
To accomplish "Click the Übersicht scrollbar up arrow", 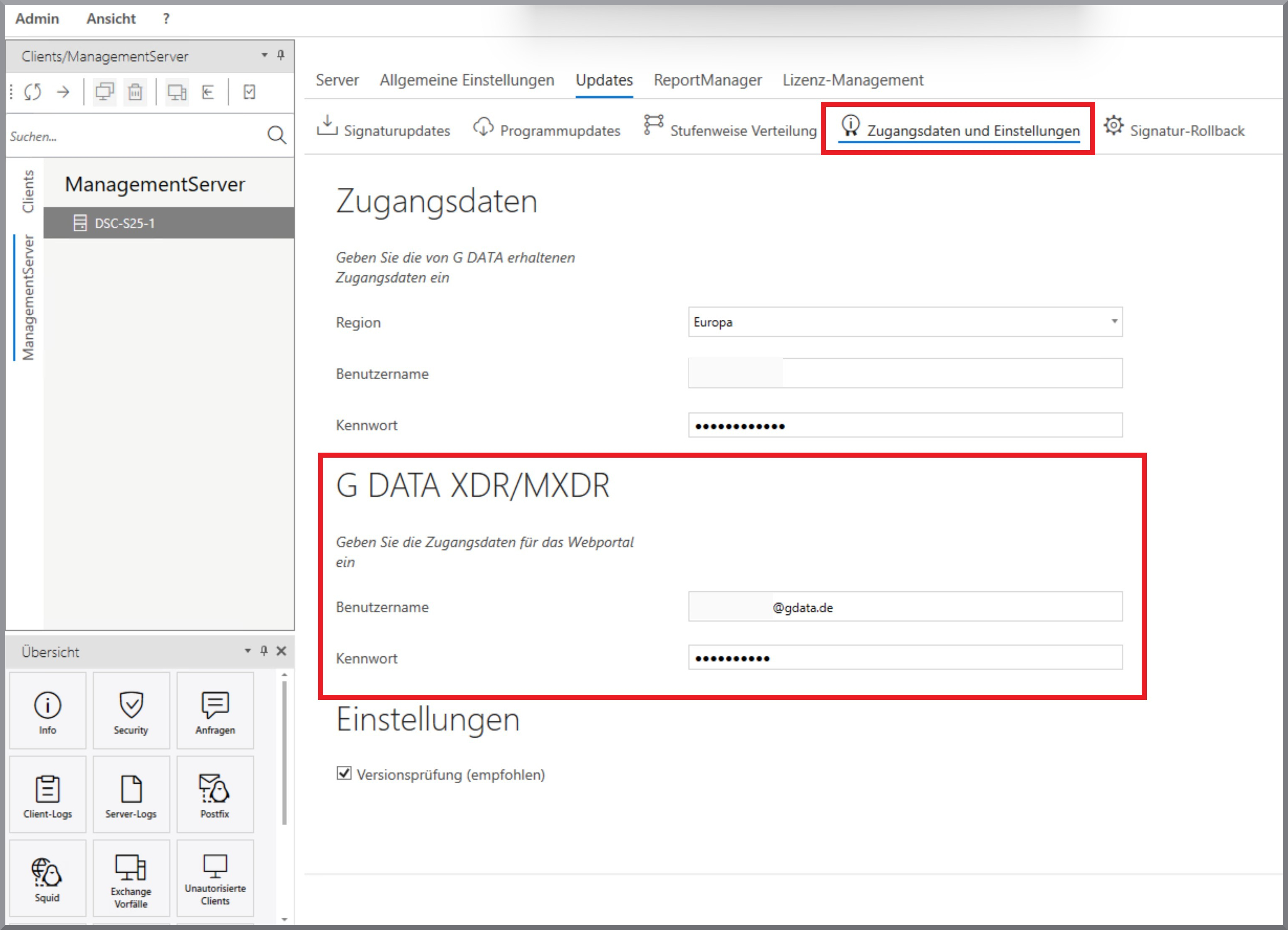I will 284,674.
